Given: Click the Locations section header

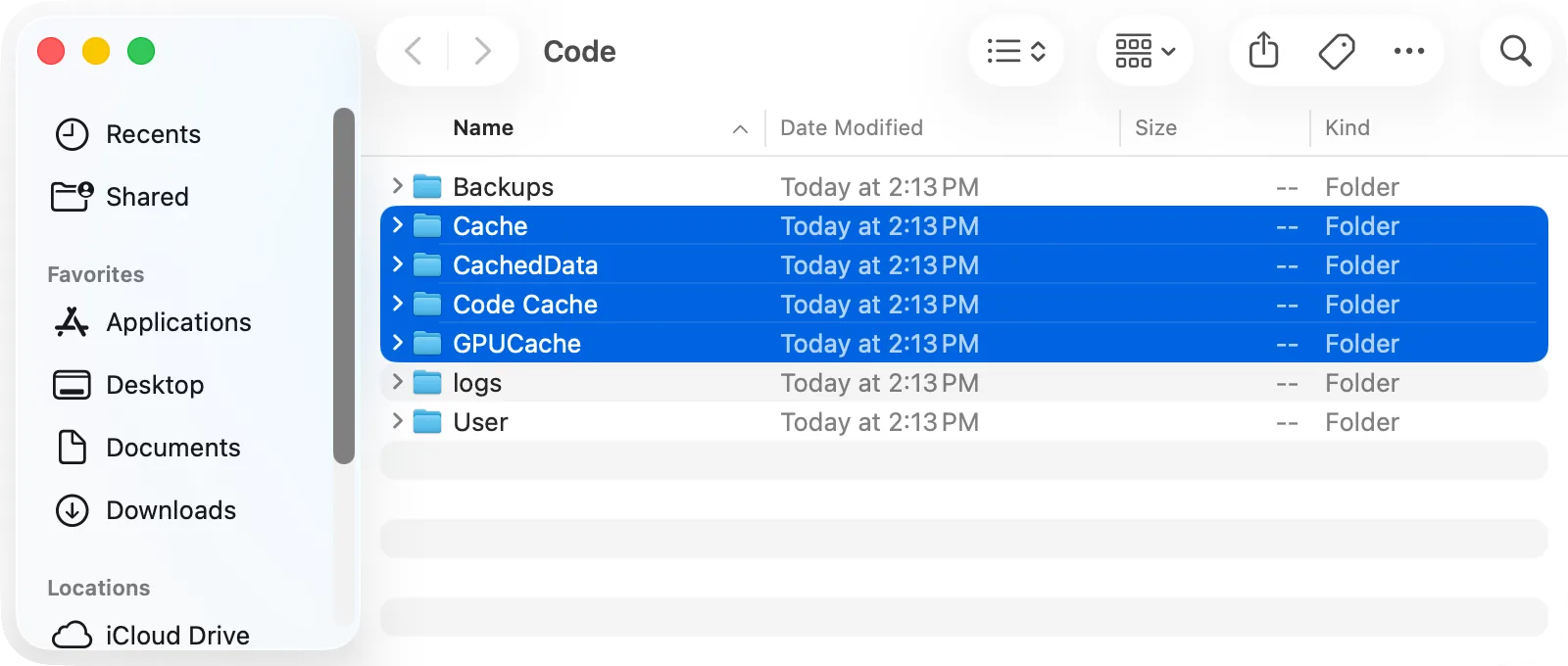Looking at the screenshot, I should [x=99, y=589].
